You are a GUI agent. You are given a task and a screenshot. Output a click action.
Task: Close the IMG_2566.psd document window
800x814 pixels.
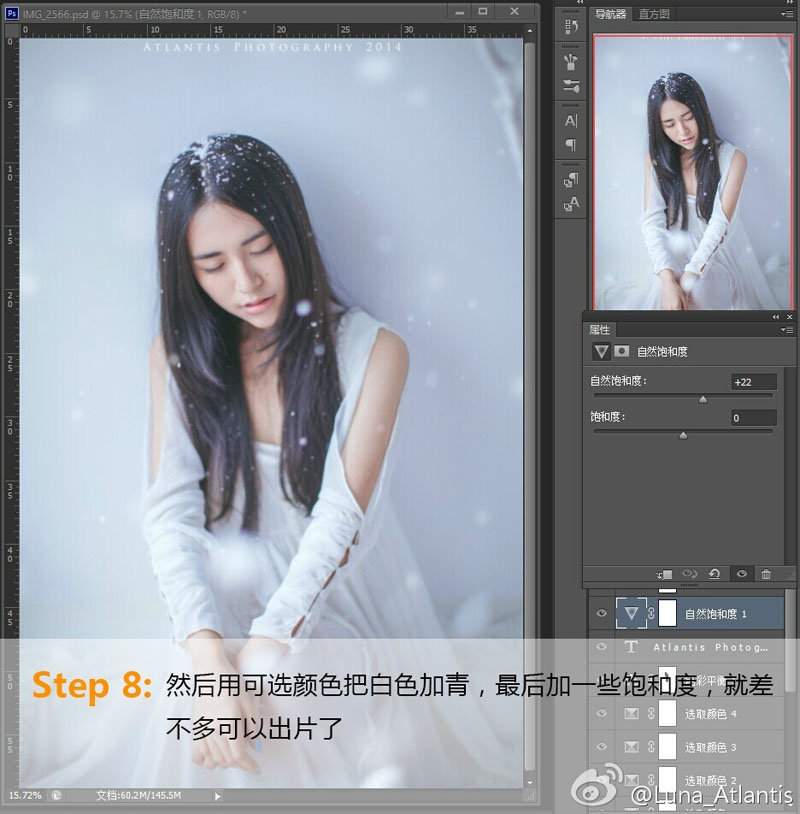pos(514,12)
